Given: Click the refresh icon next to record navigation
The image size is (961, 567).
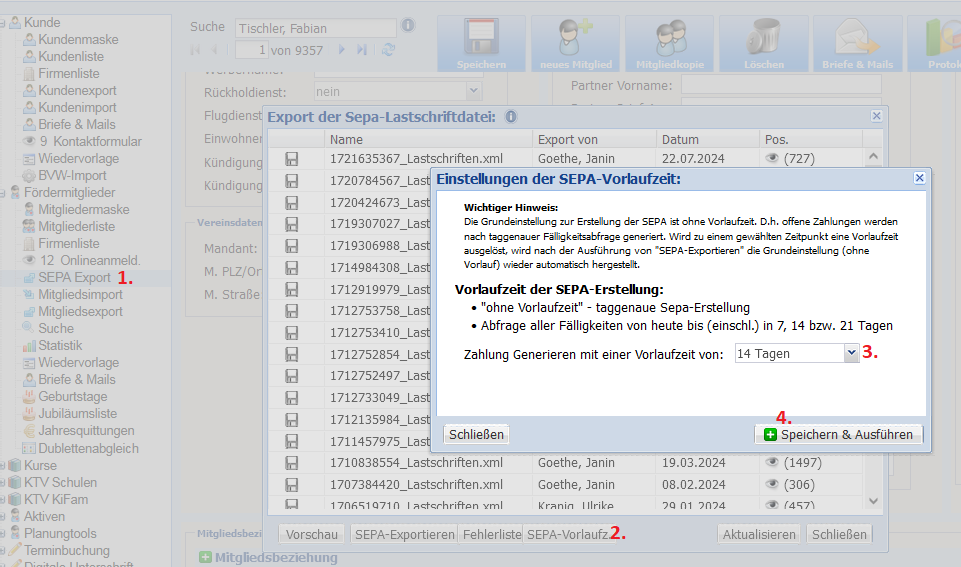Looking at the screenshot, I should point(388,49).
